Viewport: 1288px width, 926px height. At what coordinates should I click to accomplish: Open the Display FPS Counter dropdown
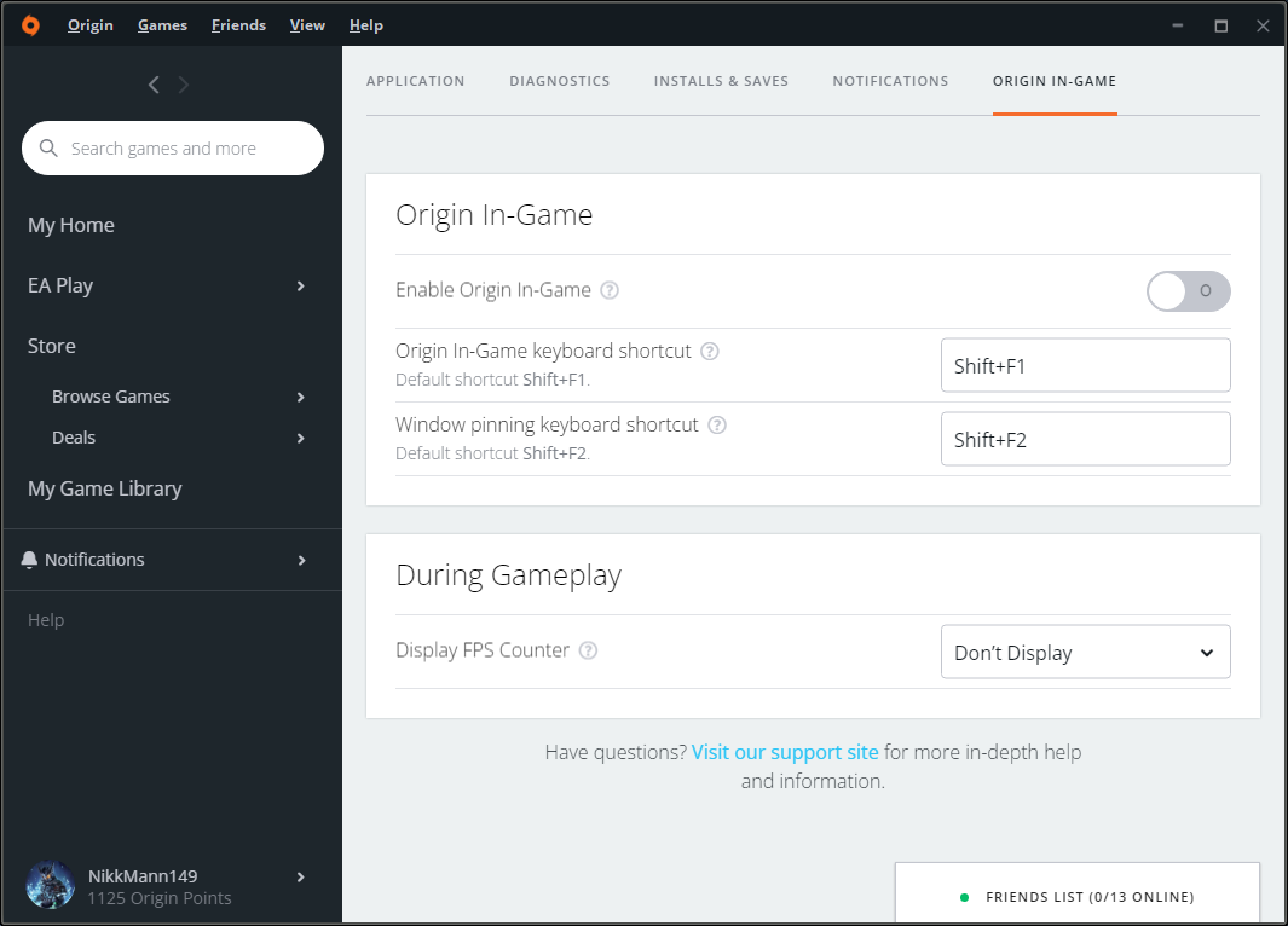[x=1085, y=652]
